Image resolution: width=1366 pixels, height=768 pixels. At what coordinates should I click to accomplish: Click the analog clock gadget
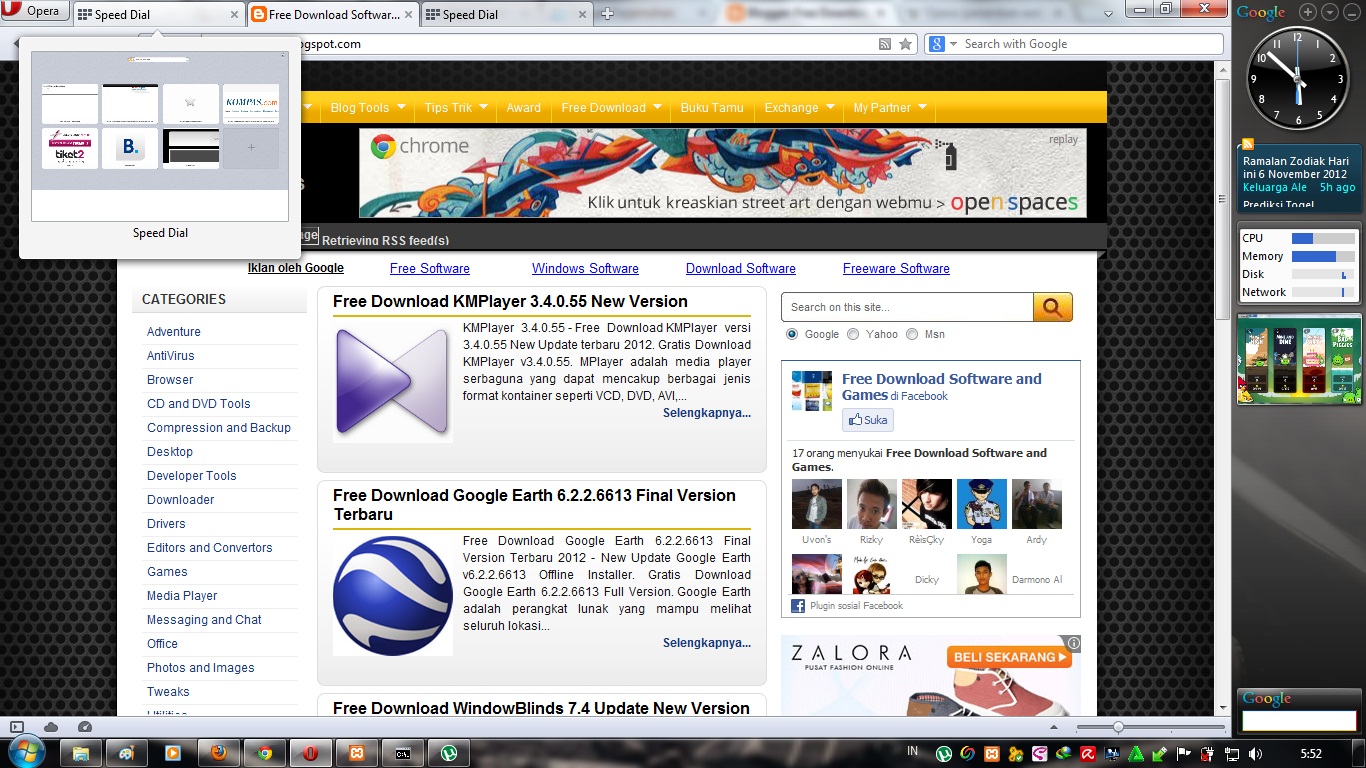[x=1298, y=78]
